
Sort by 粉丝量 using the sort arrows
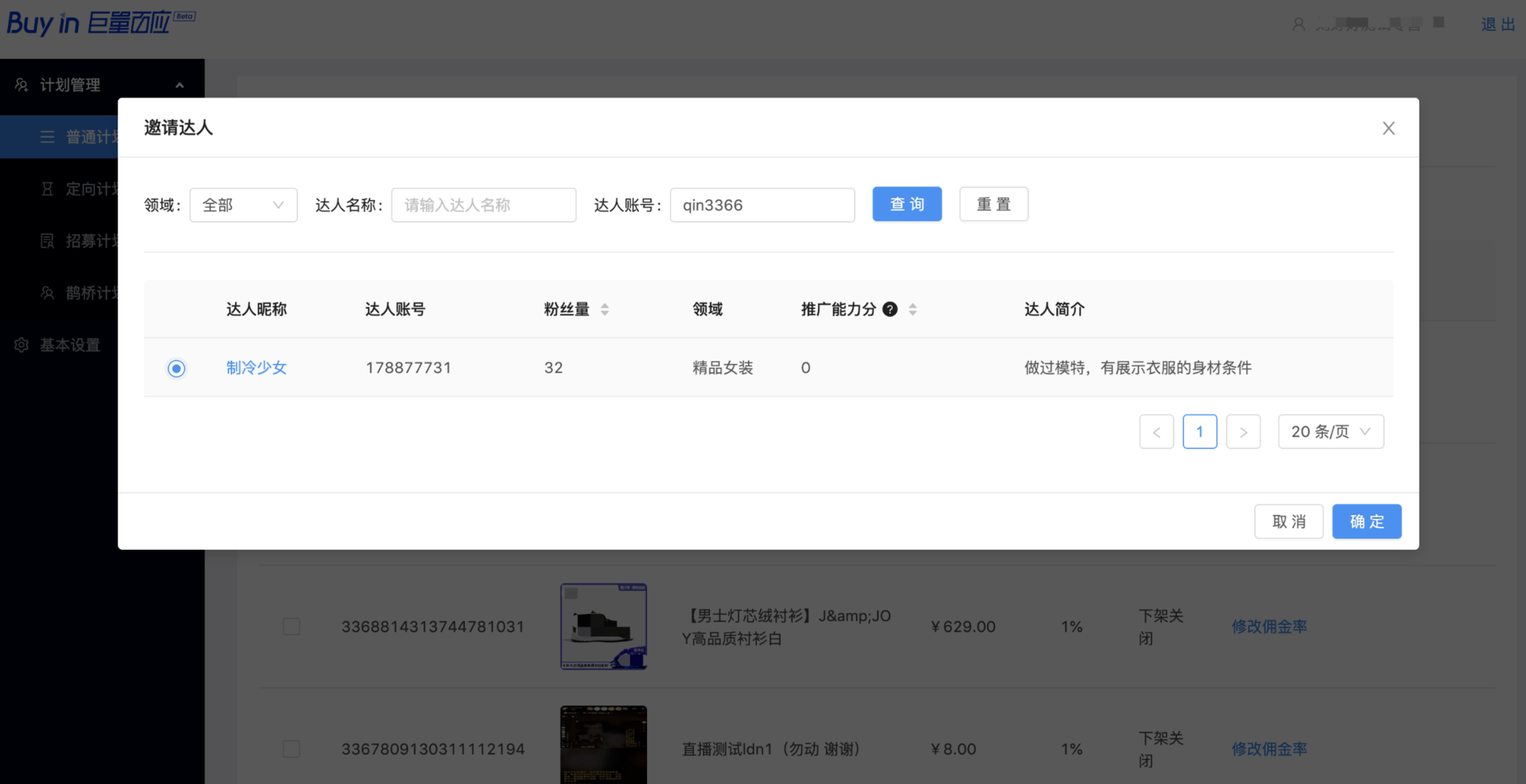[x=605, y=309]
